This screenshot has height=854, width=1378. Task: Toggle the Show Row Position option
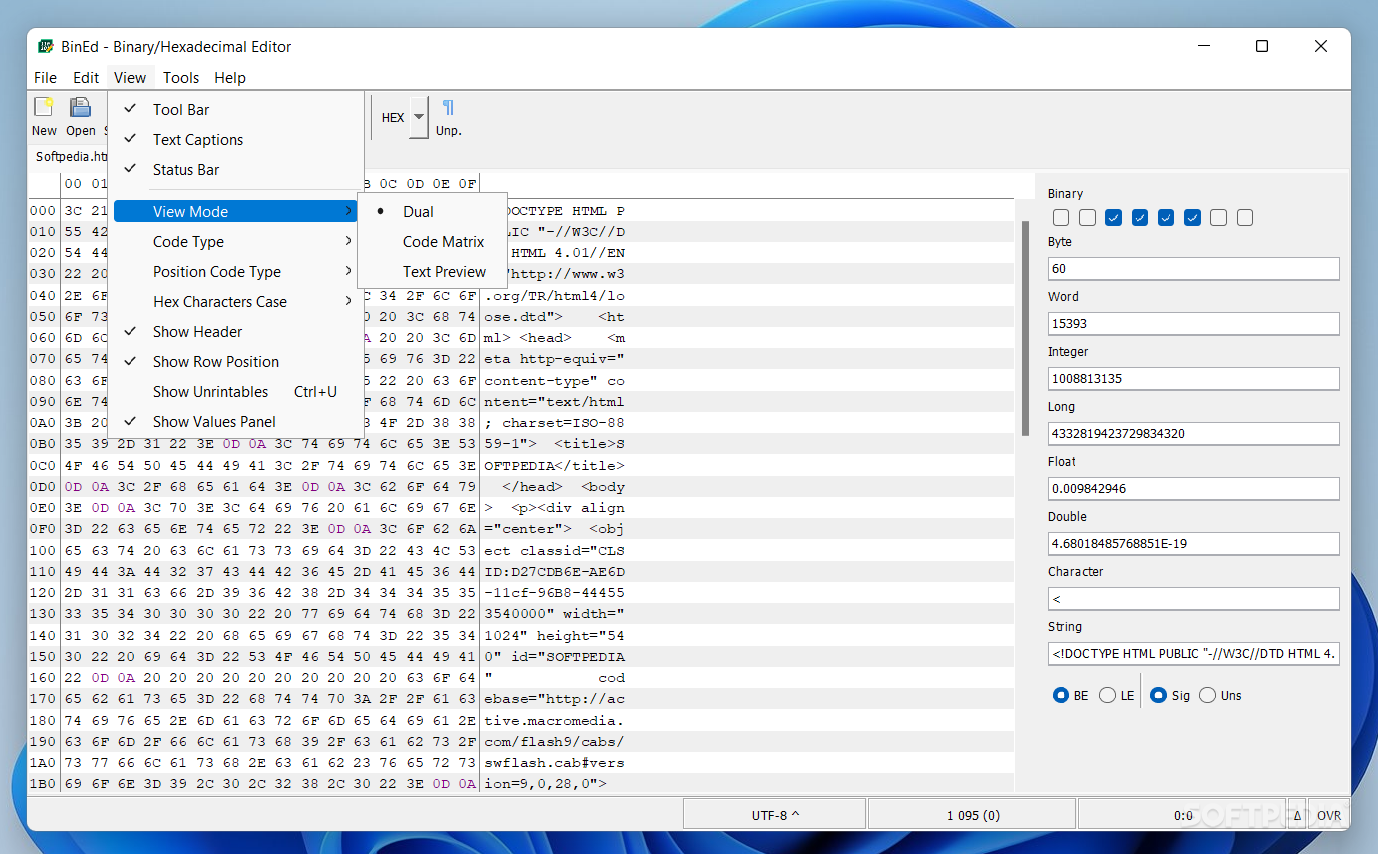coord(236,362)
